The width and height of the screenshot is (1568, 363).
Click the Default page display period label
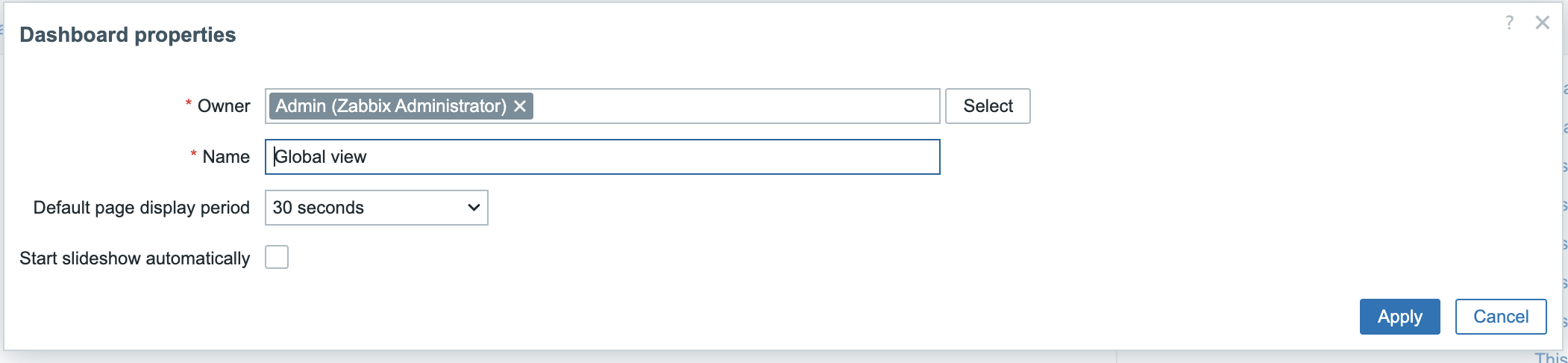point(141,208)
